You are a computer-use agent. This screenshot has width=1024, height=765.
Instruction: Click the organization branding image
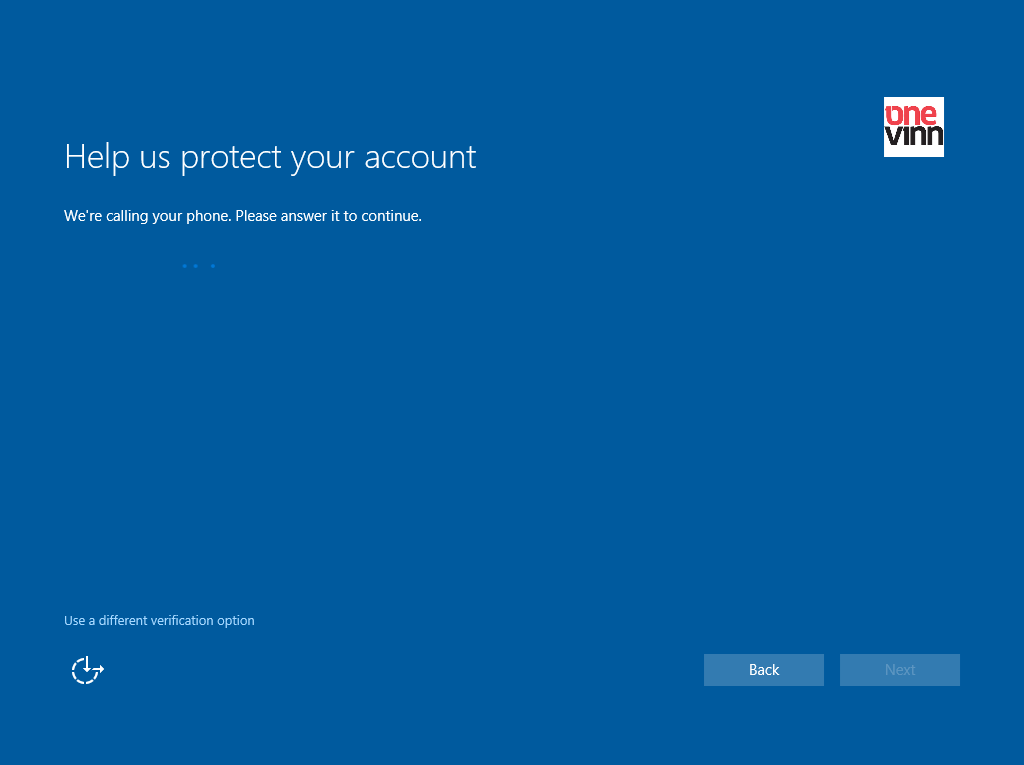pyautogui.click(x=913, y=127)
